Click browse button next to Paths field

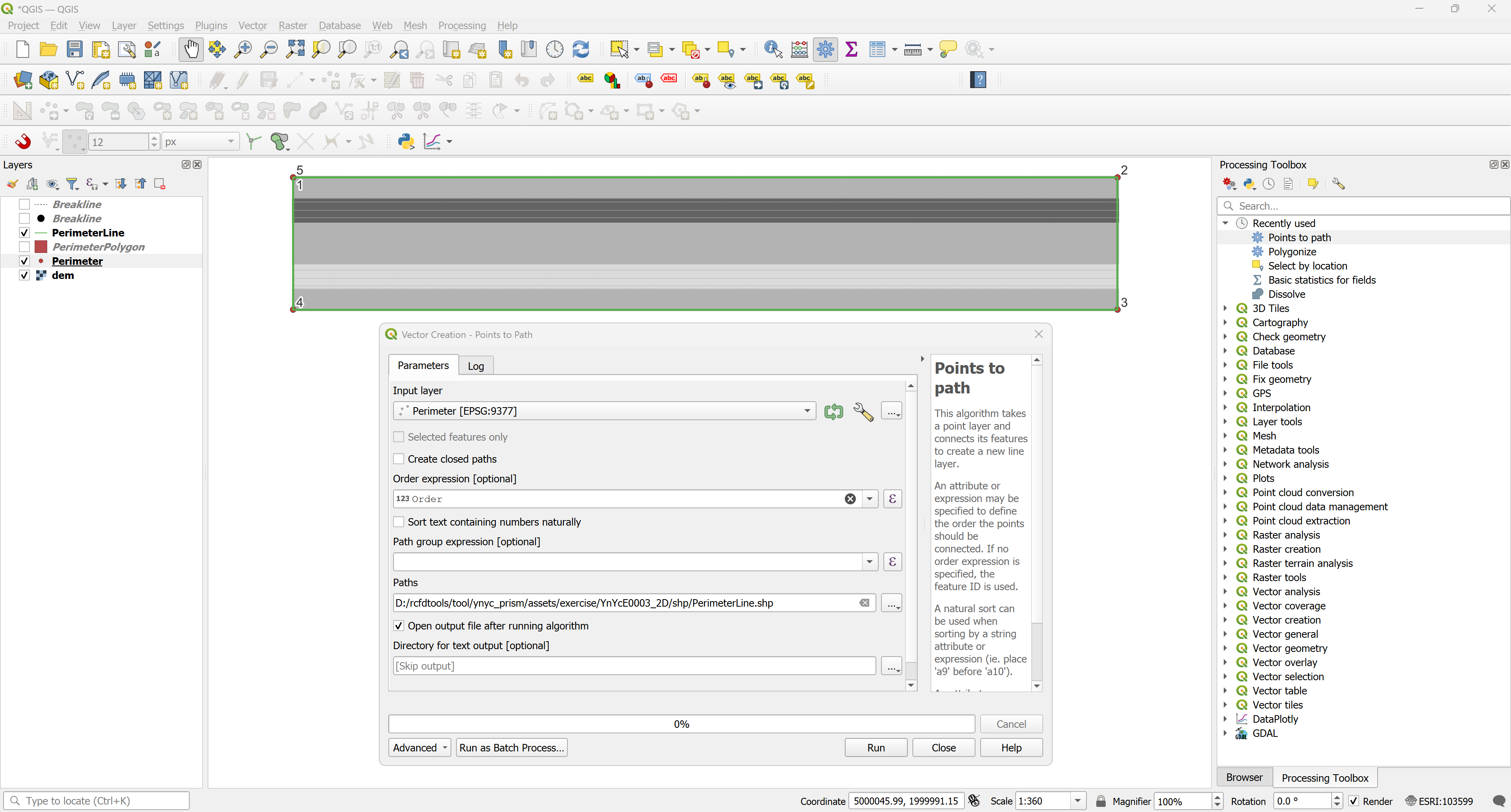pos(892,603)
